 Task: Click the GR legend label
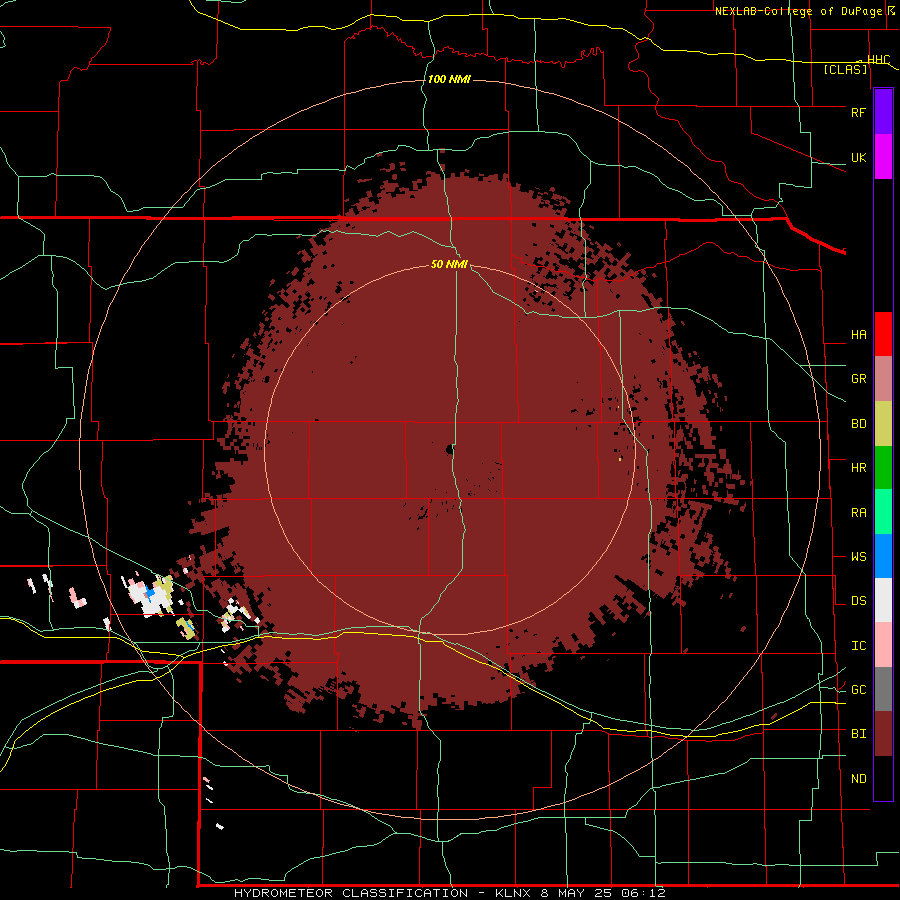(x=858, y=379)
